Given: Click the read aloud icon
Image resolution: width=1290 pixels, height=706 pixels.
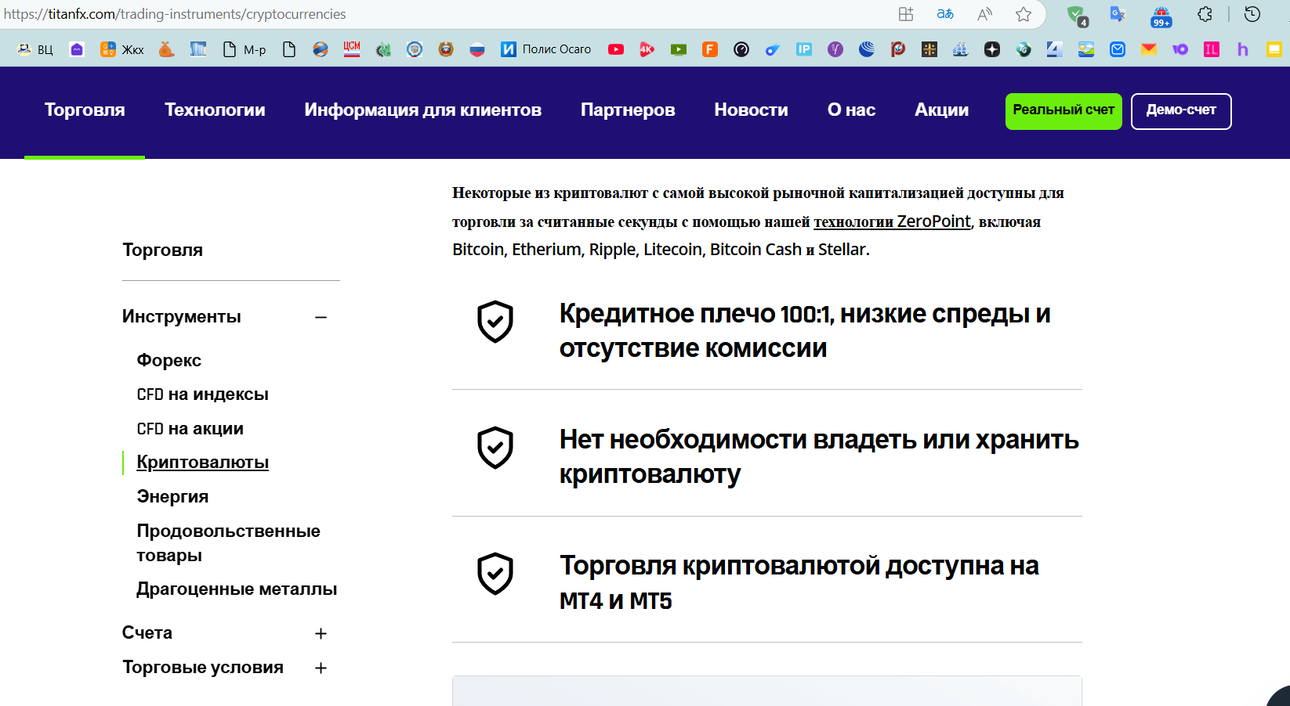Looking at the screenshot, I should (985, 14).
